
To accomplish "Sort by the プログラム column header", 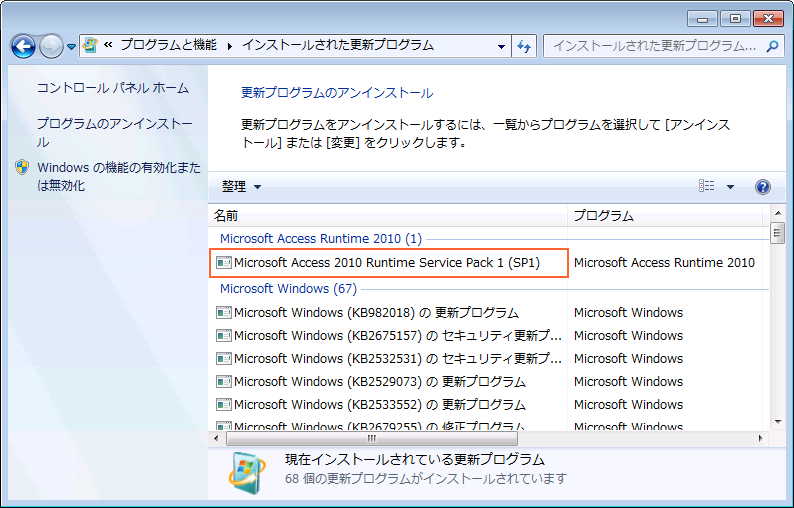I will 665,216.
